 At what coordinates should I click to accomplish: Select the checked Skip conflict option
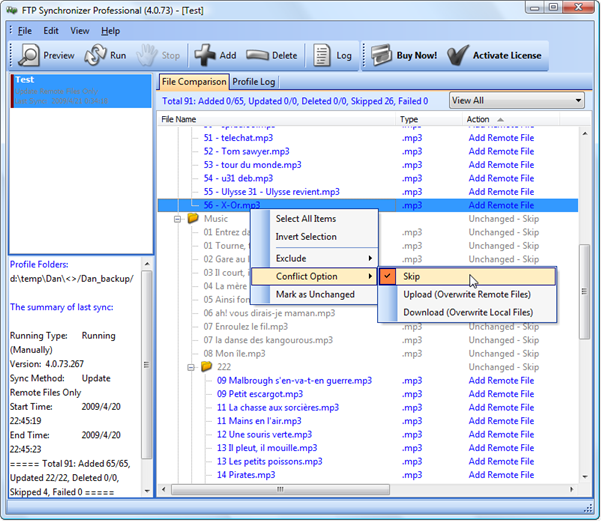(x=411, y=276)
